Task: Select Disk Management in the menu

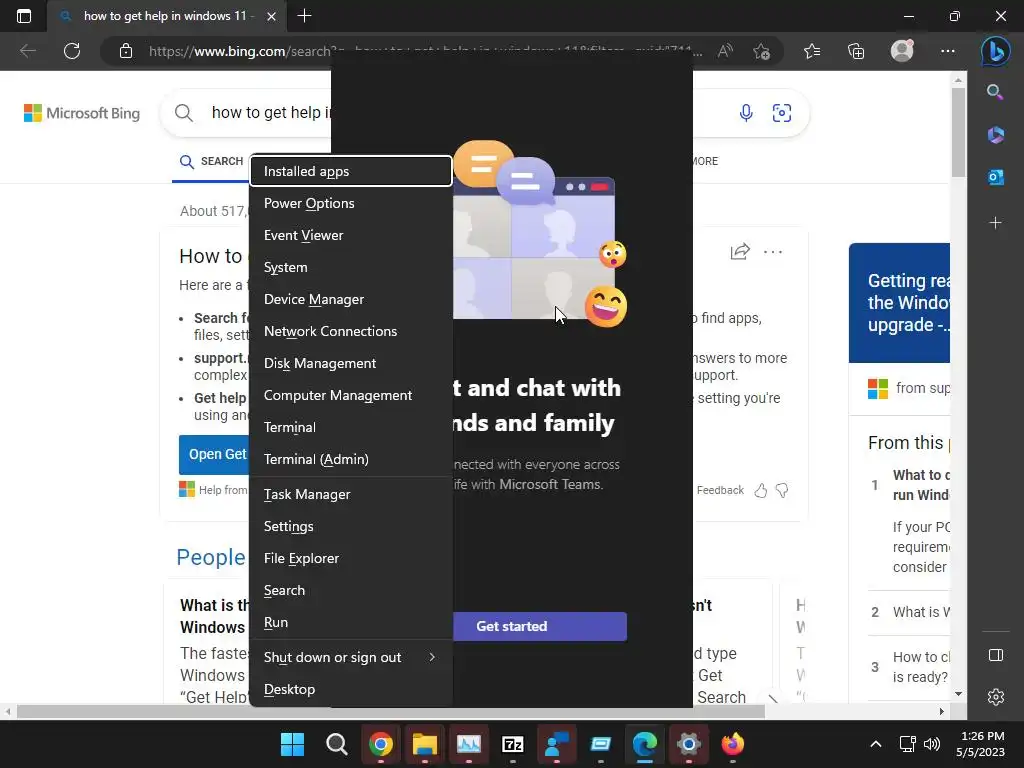Action: [351, 363]
